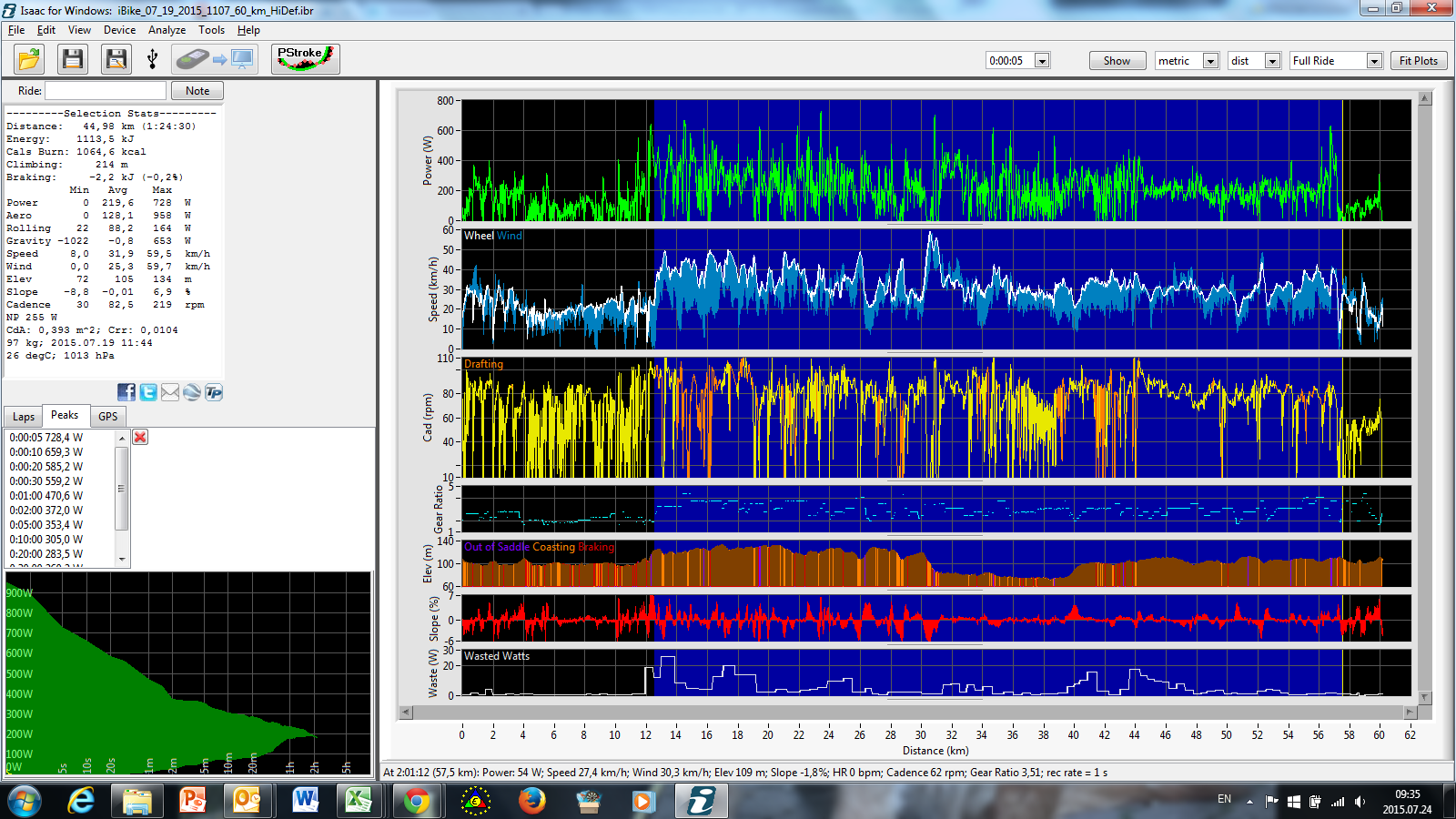Screen dimensions: 1456x819
Task: Launch Outlook from the taskbar
Action: (x=248, y=801)
